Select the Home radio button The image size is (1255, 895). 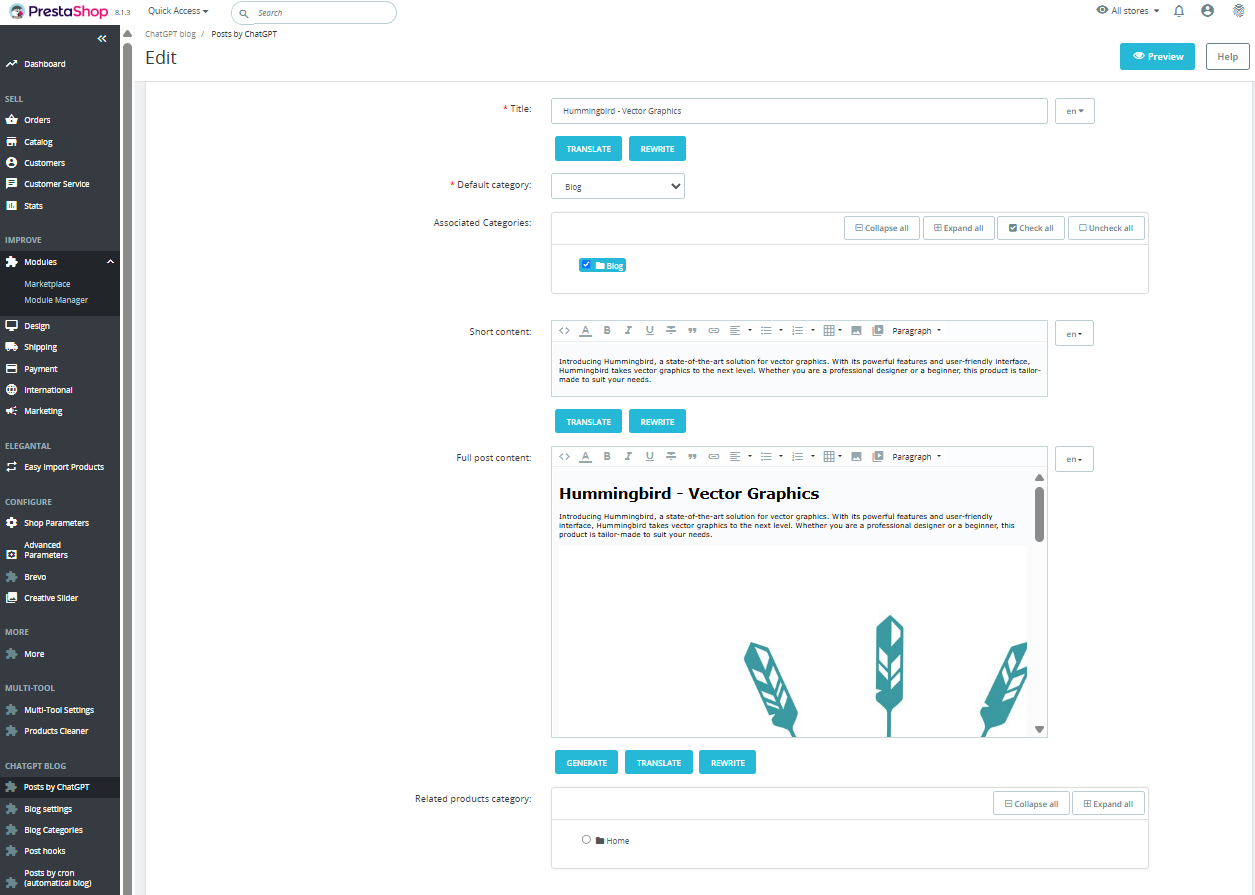coord(586,840)
